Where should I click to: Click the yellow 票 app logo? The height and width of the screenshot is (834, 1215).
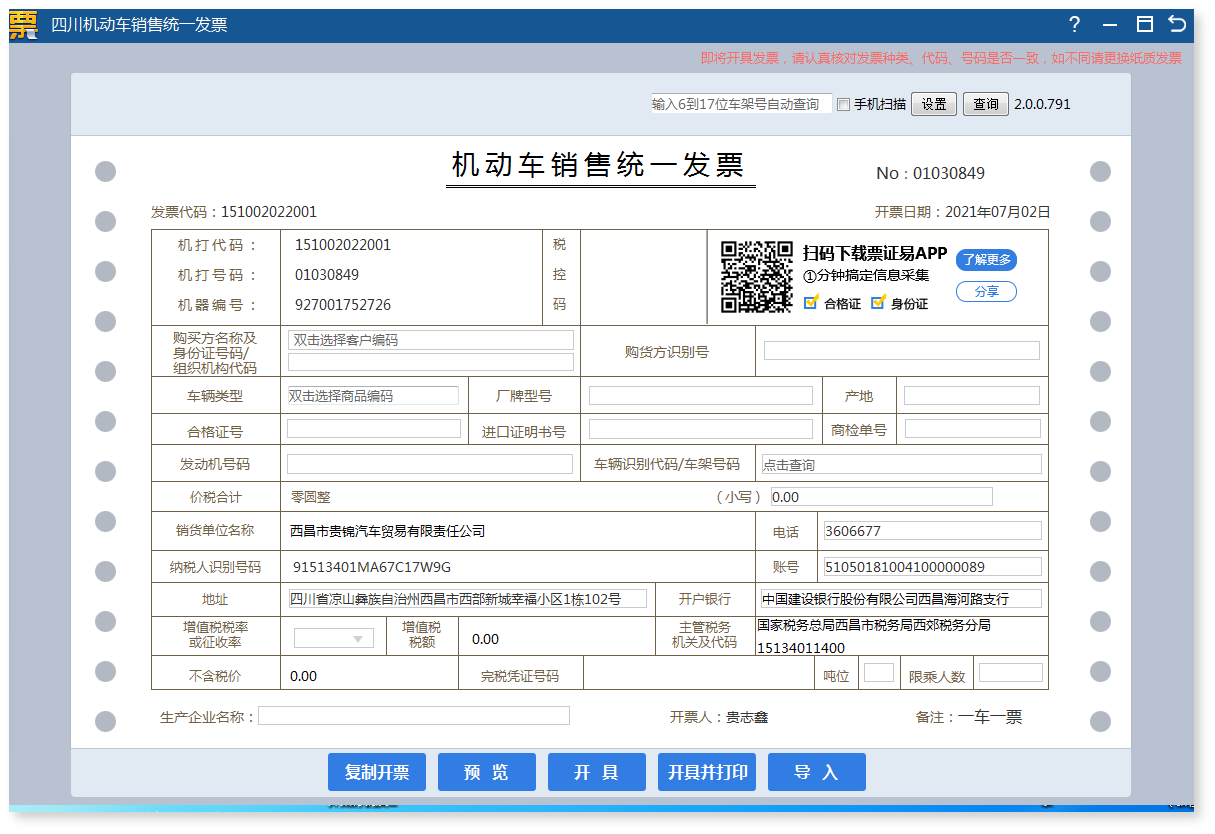tap(23, 25)
